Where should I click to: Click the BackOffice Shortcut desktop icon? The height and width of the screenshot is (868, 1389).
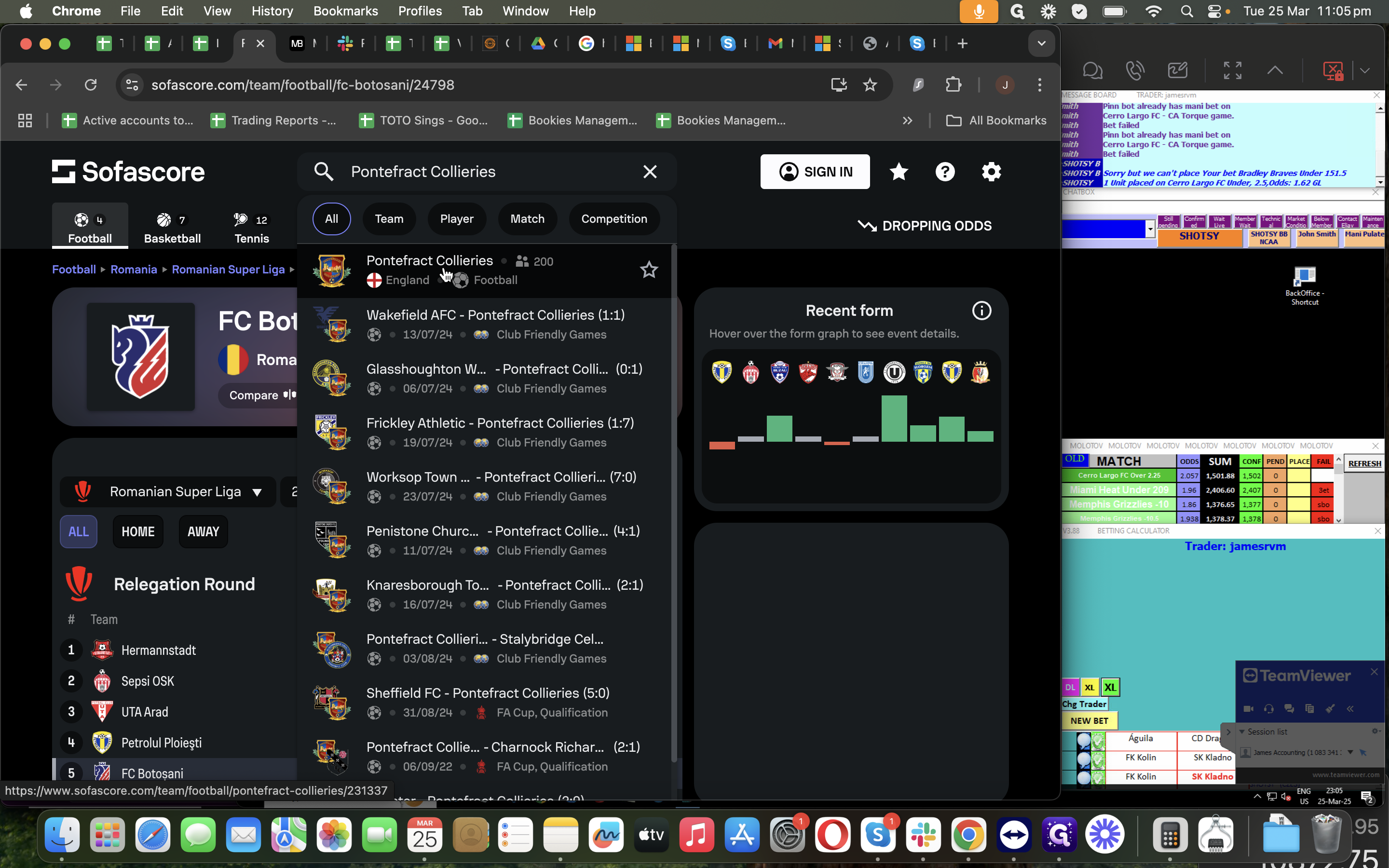(1304, 285)
